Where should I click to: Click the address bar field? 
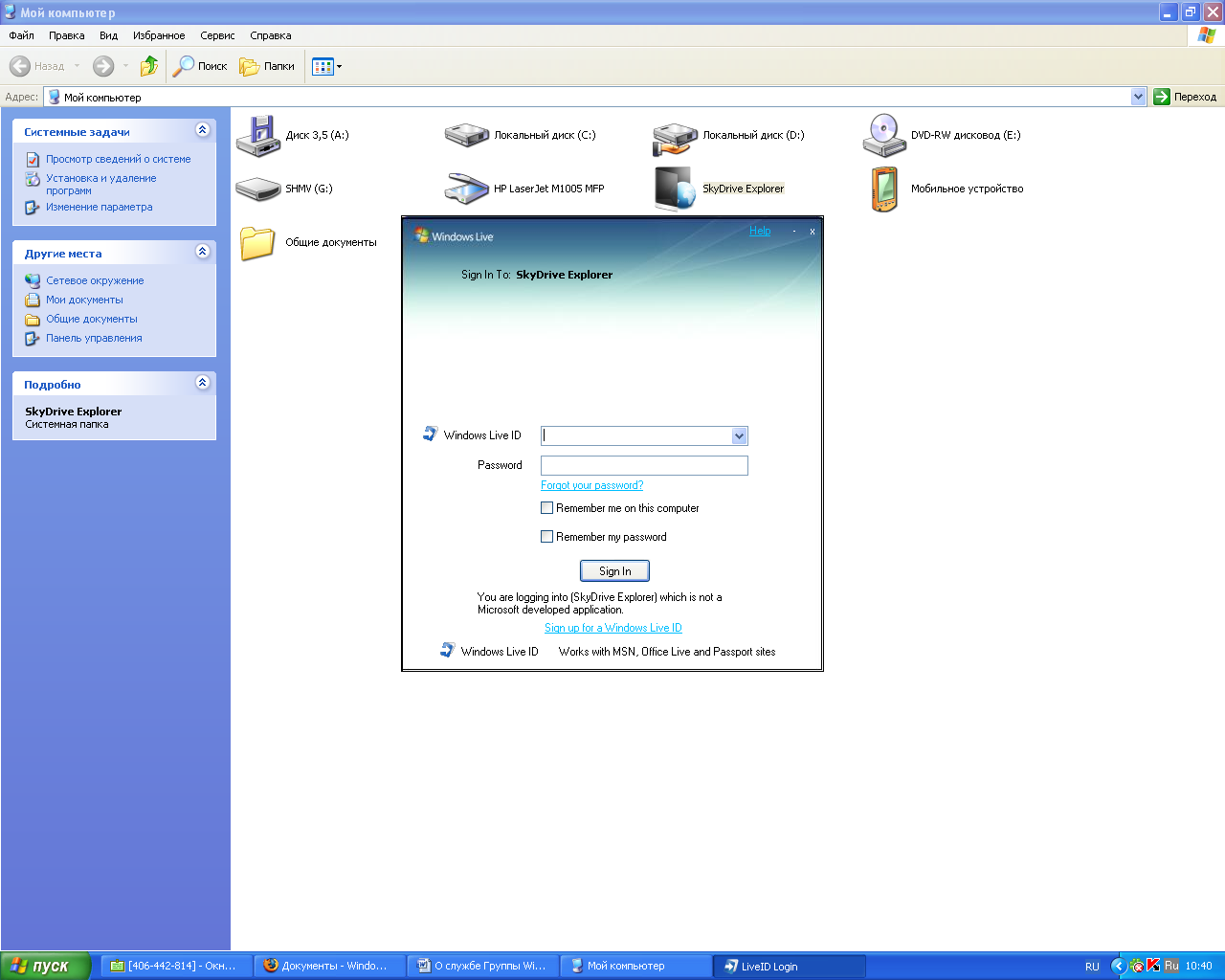[588, 97]
